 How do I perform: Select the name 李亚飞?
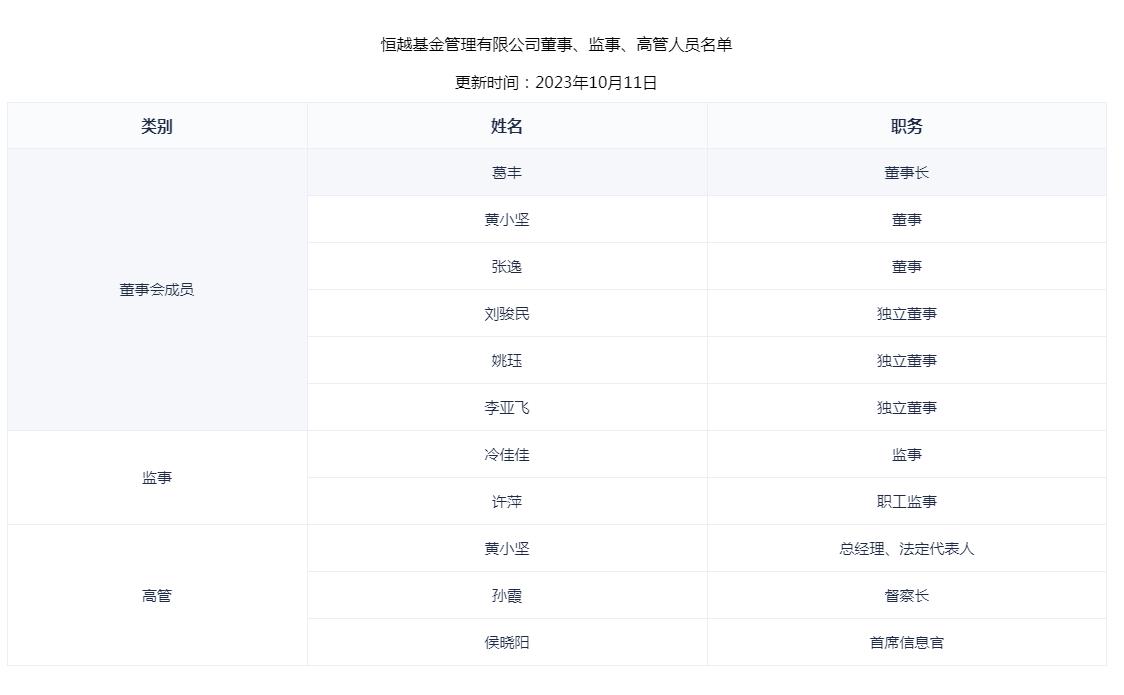pos(507,407)
